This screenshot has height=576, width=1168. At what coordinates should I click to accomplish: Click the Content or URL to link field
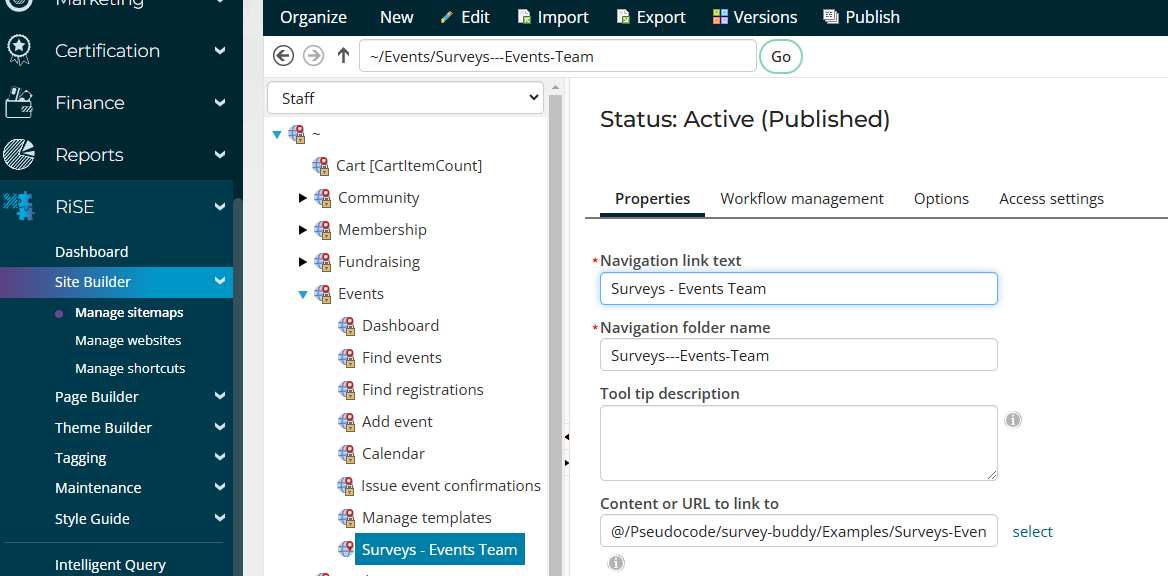pos(799,531)
